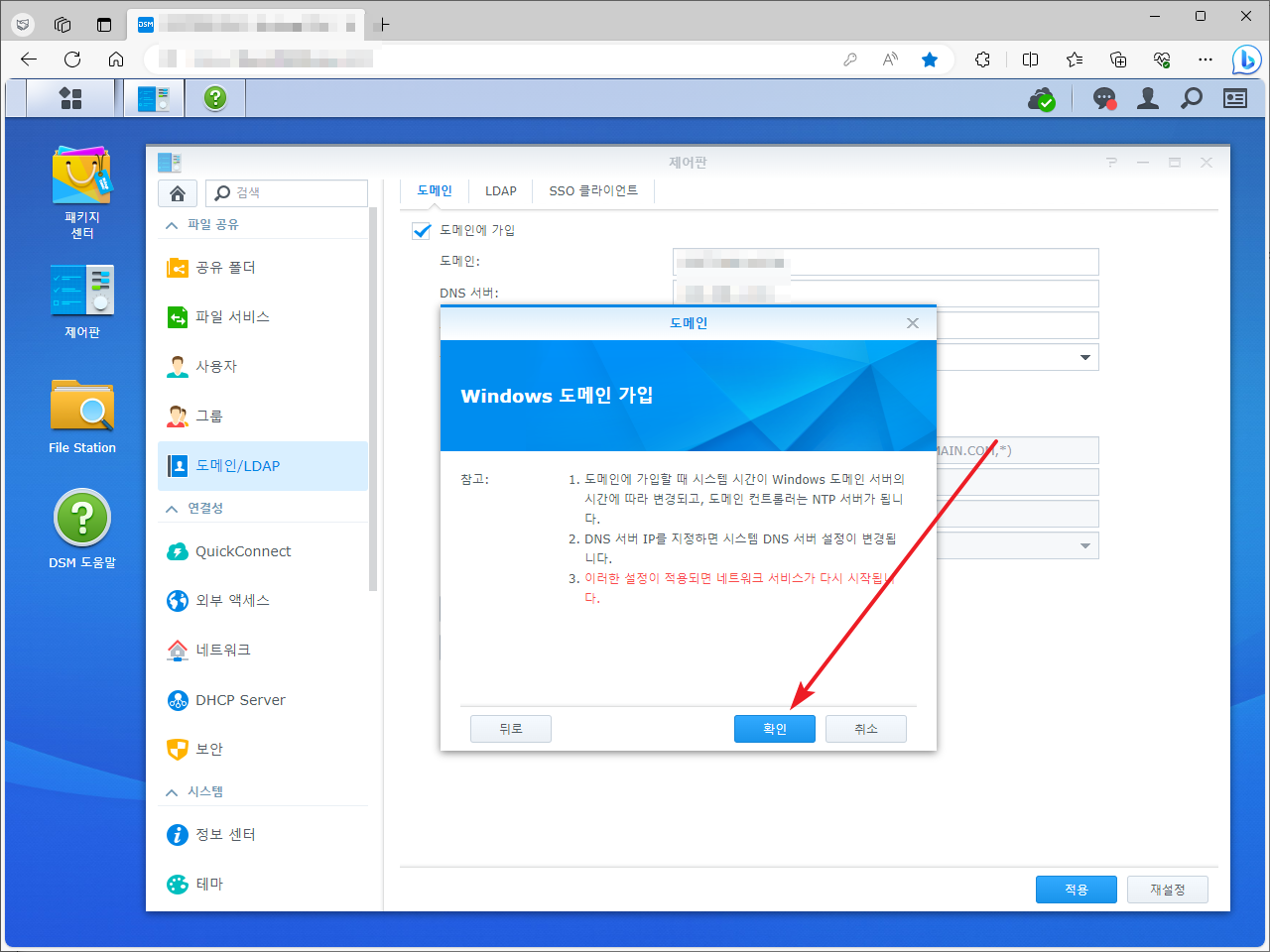Open browser split screen icon

coord(1031,59)
